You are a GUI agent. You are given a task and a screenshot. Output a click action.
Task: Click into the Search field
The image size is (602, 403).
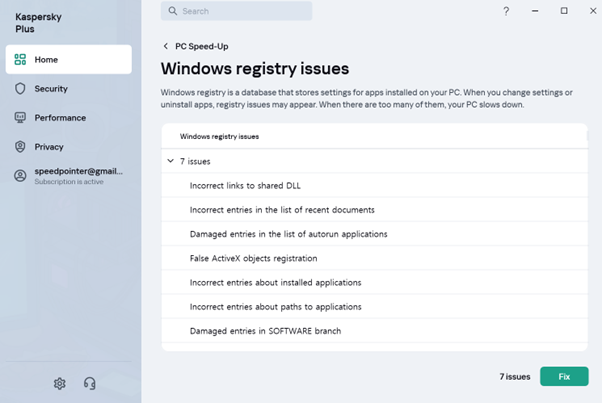(x=236, y=11)
